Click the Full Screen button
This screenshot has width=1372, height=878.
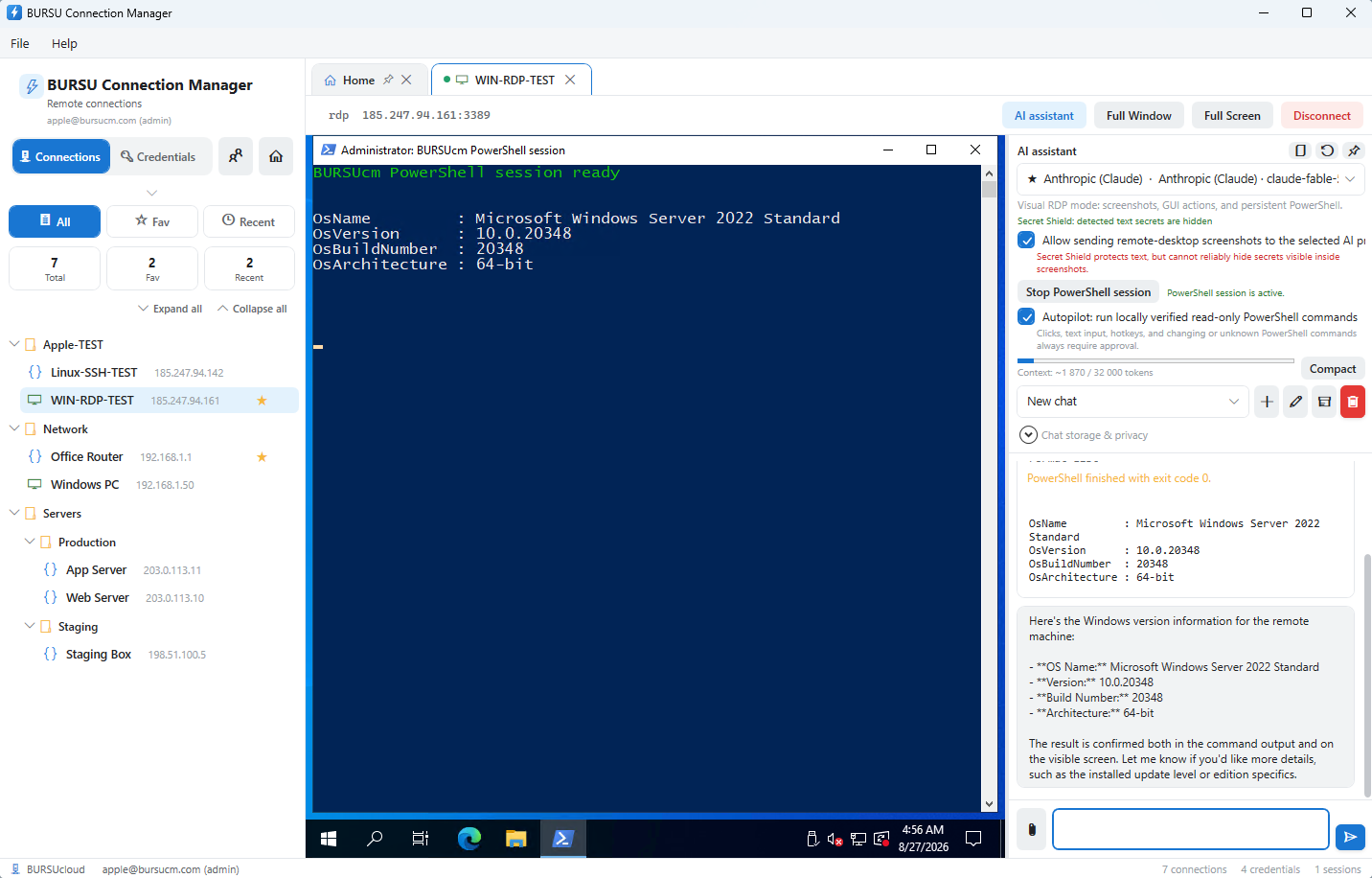click(1232, 116)
